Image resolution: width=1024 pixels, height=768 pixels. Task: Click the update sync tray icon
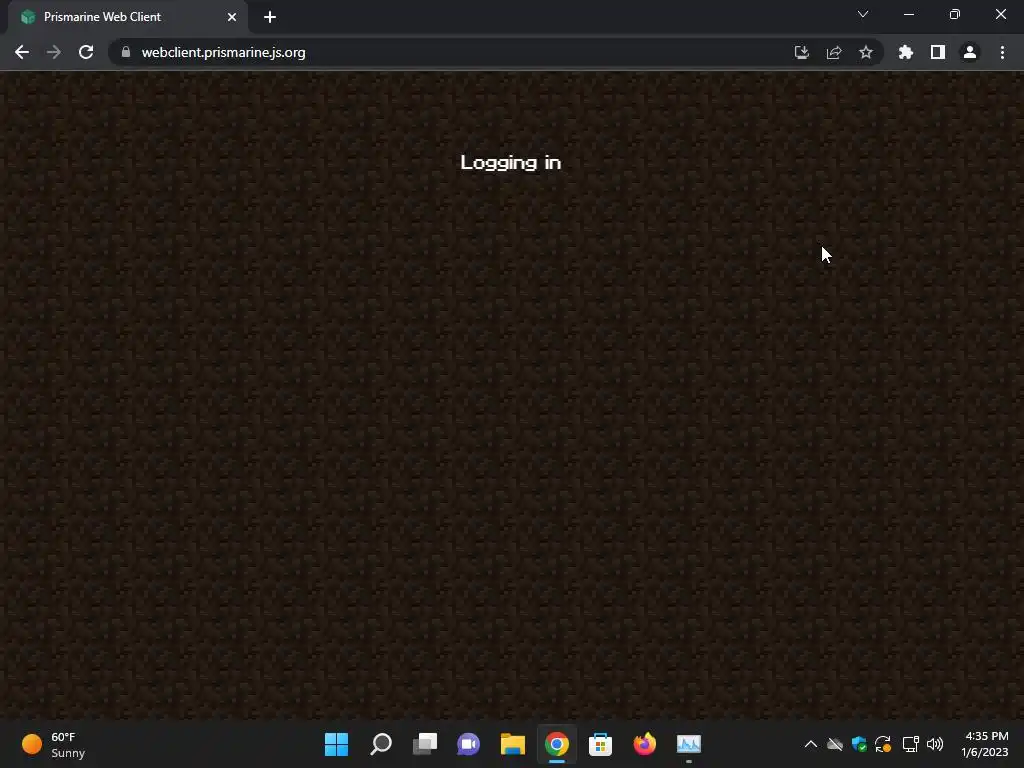click(x=883, y=744)
